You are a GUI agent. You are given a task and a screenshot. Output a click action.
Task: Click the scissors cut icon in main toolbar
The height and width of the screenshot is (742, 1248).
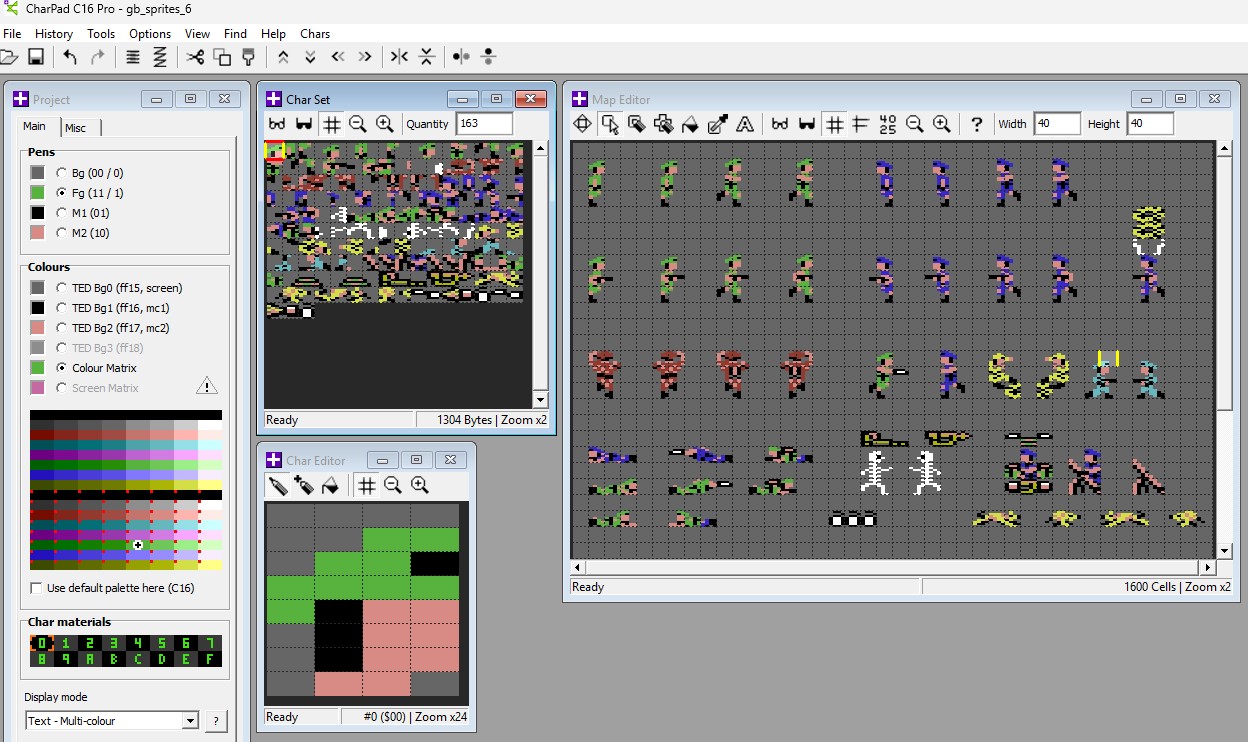pos(195,57)
